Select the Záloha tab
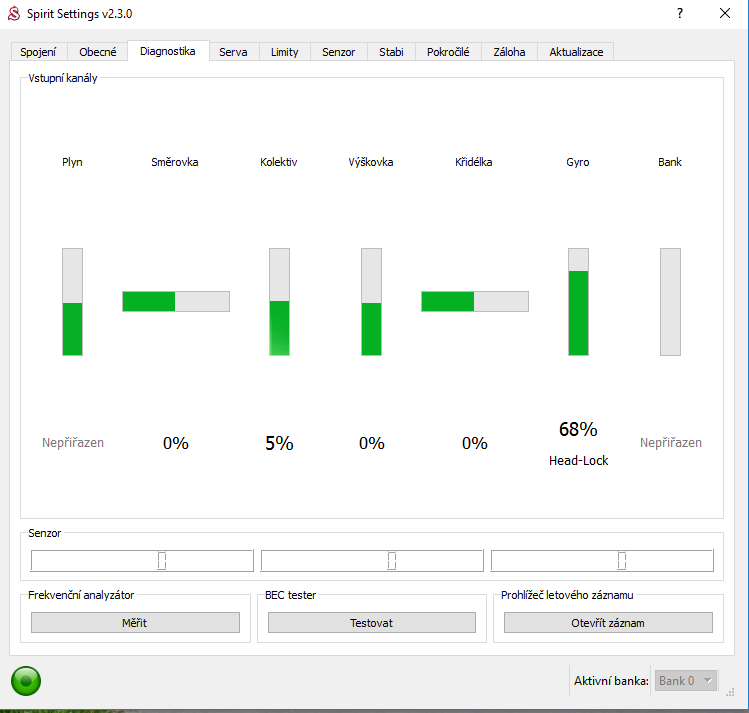 (x=508, y=52)
